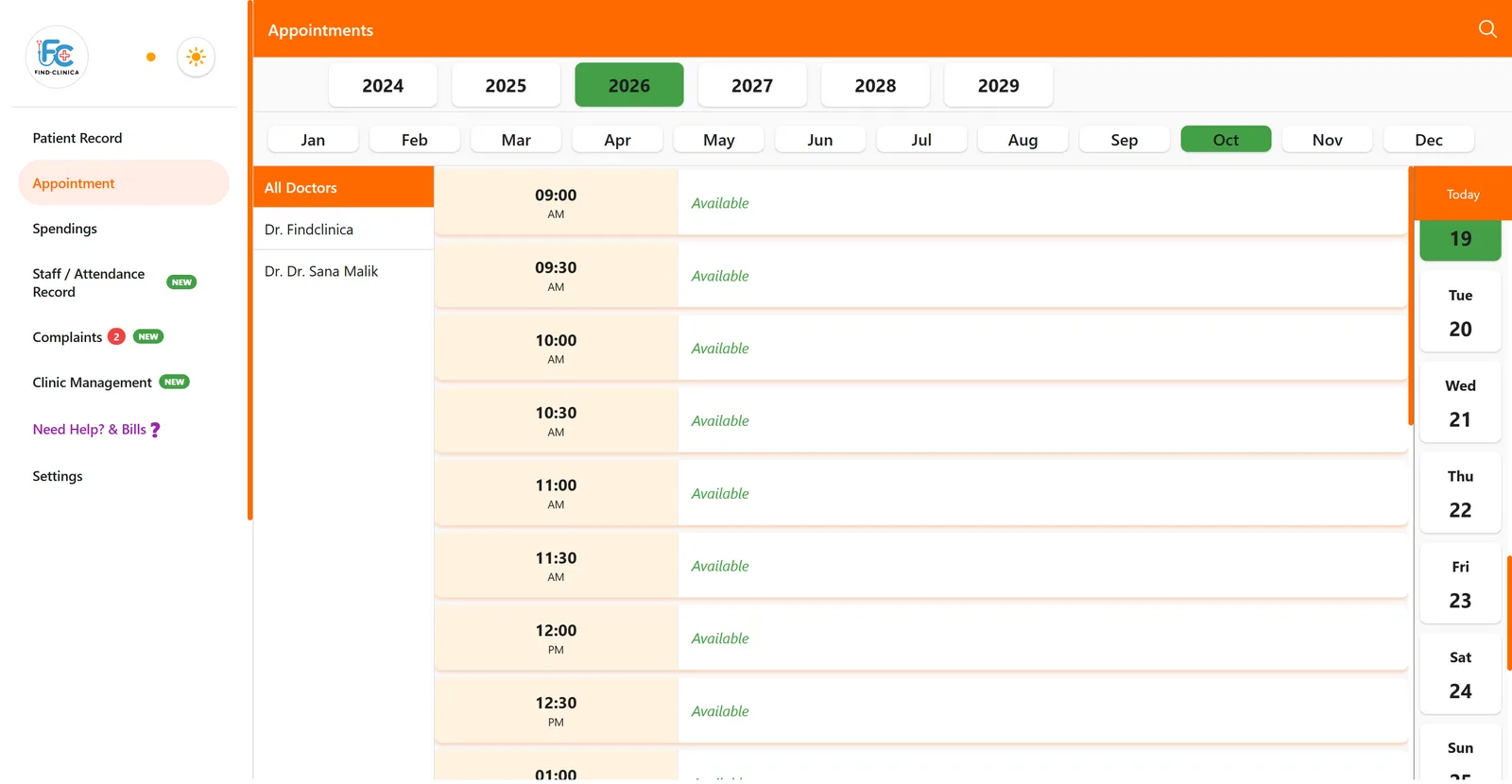
Task: Choose the Jan month button
Action: [313, 140]
